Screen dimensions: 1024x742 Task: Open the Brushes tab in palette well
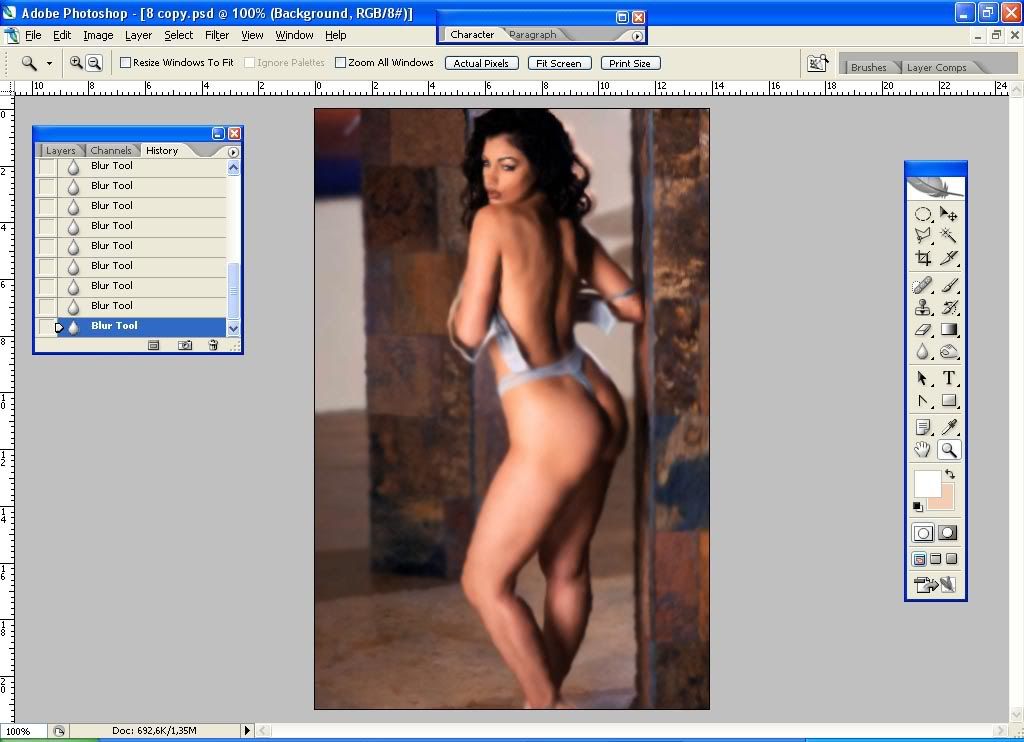coord(869,67)
